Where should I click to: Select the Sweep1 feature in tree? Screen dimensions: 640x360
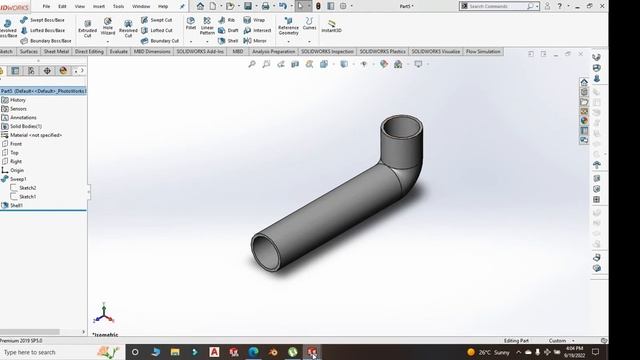(18, 179)
